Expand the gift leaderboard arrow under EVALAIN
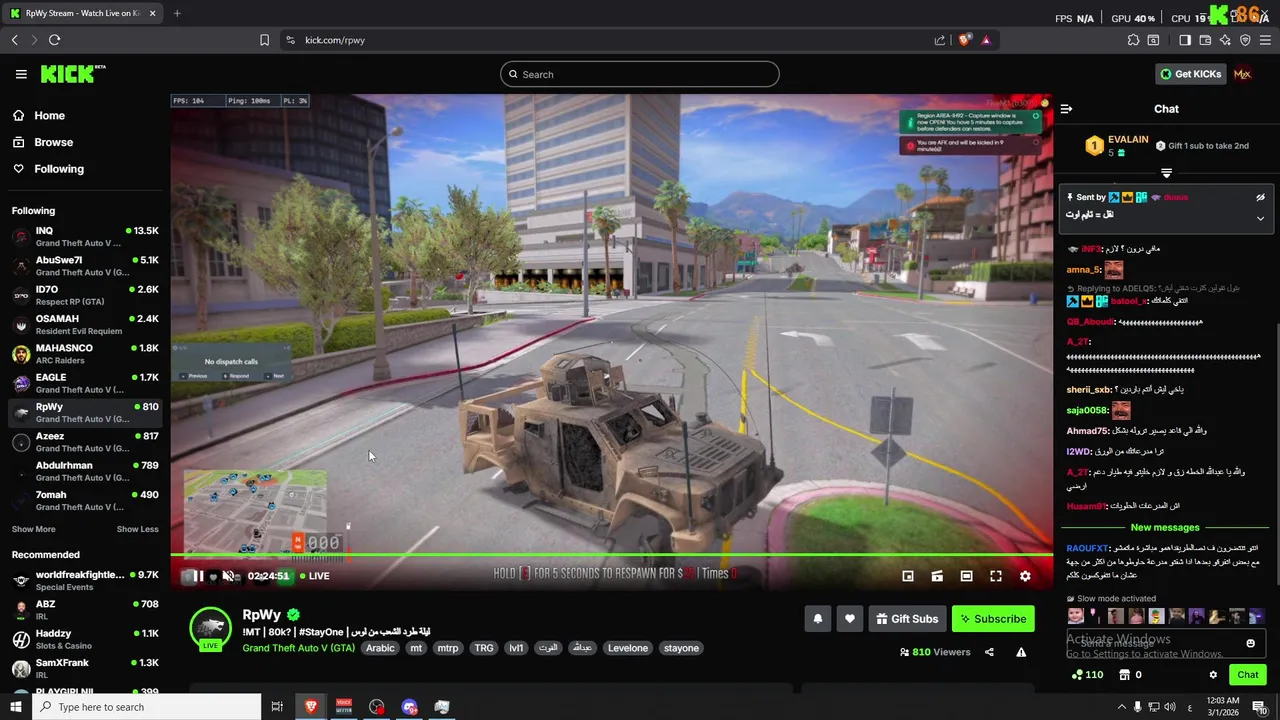This screenshot has height=720, width=1280. pyautogui.click(x=1166, y=173)
